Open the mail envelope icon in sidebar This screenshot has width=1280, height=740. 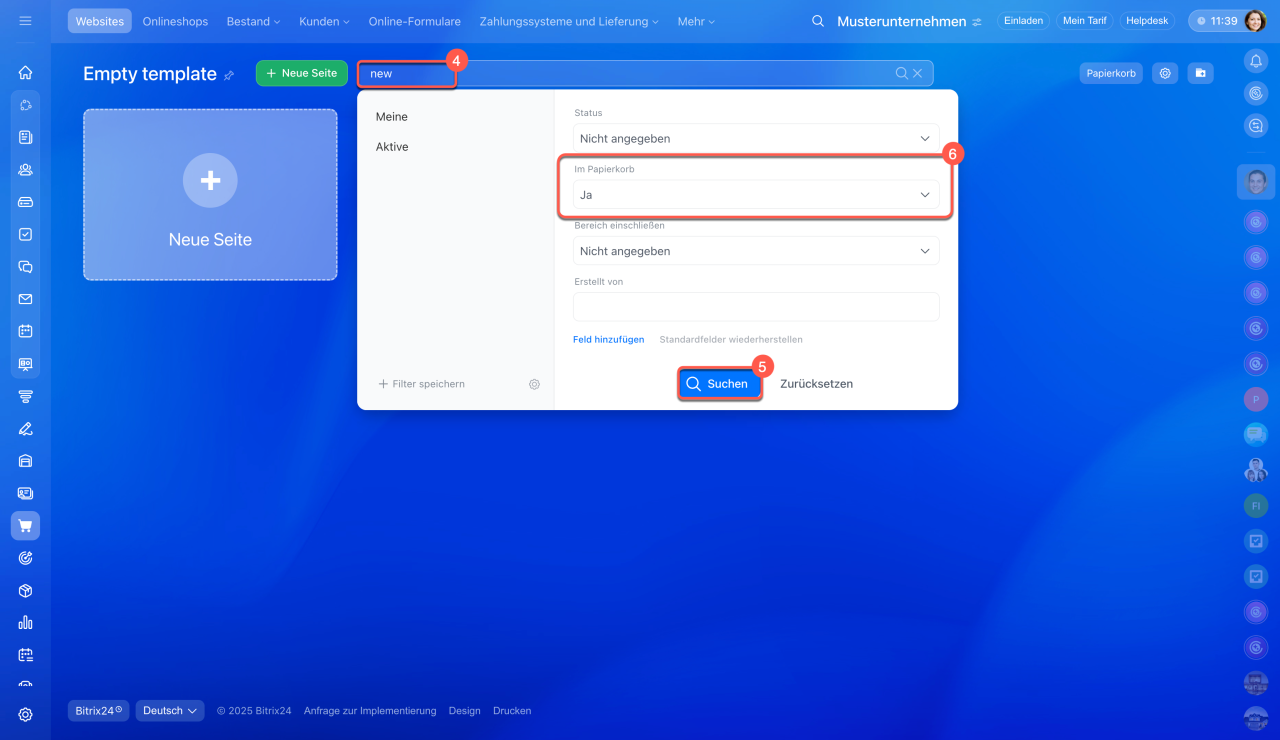pos(25,299)
